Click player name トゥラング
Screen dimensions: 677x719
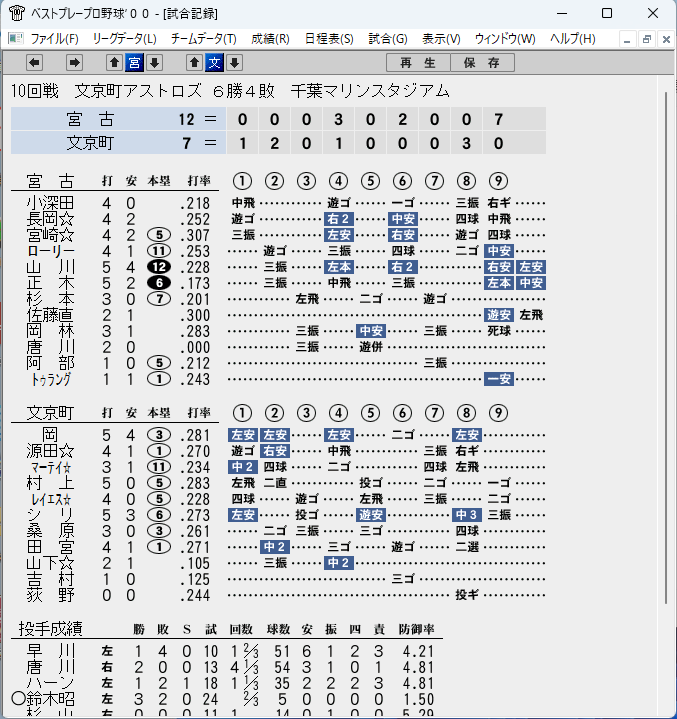point(51,380)
